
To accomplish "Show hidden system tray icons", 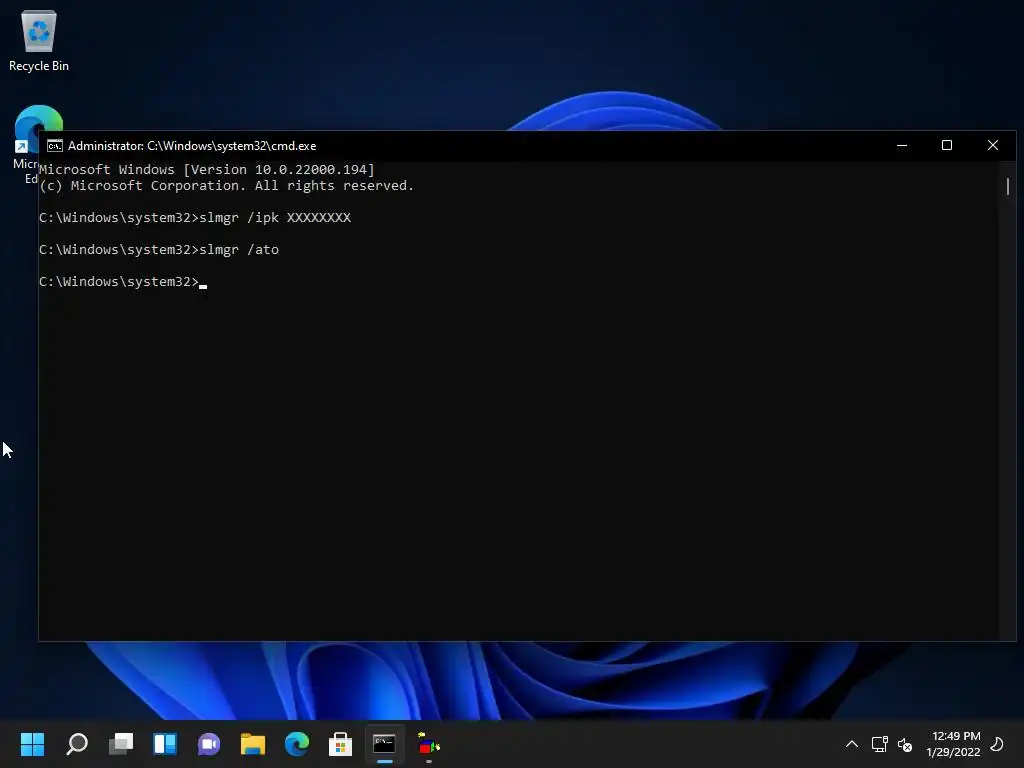I will click(x=852, y=744).
